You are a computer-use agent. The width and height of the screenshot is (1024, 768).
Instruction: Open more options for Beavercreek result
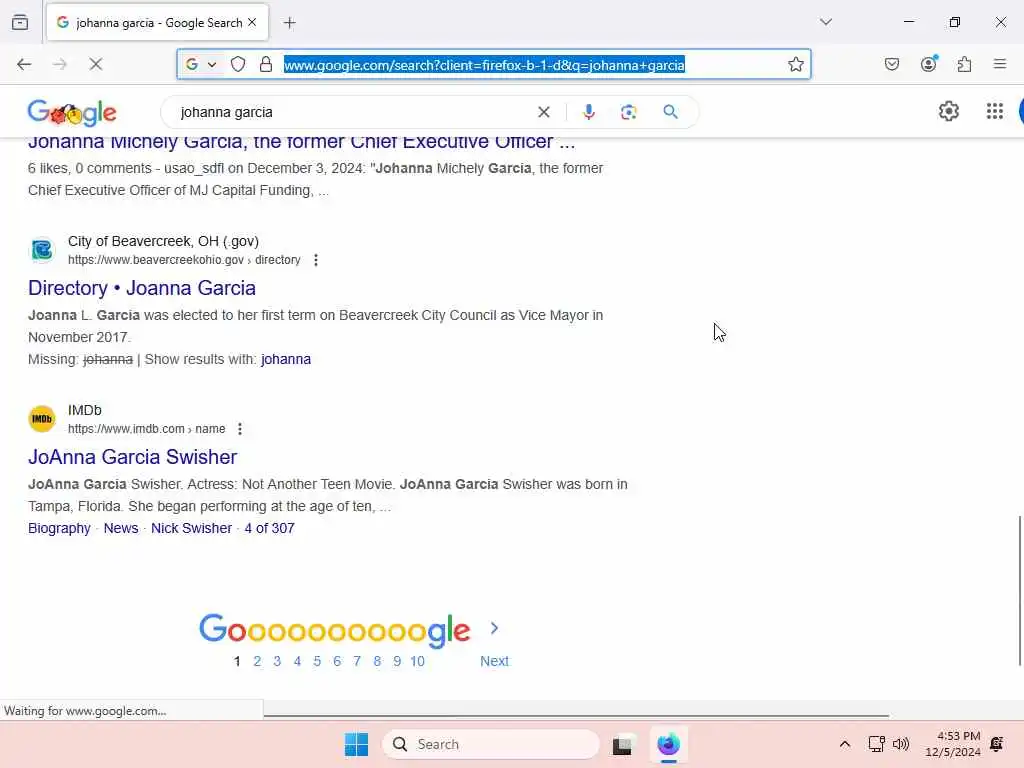316,260
